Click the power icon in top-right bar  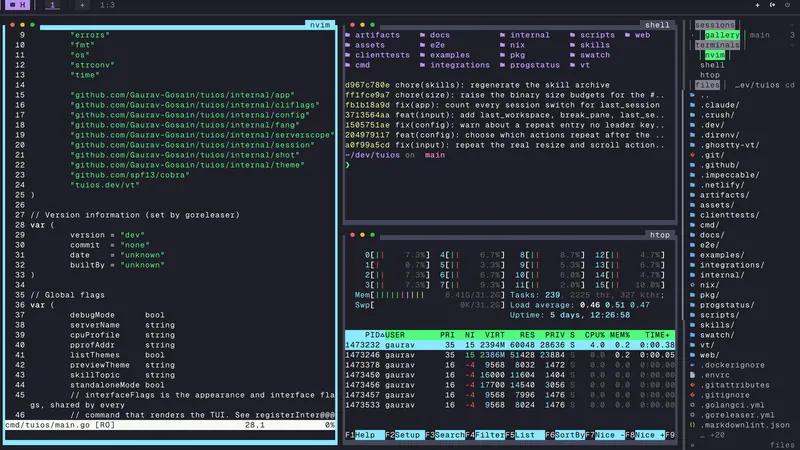click(x=787, y=5)
